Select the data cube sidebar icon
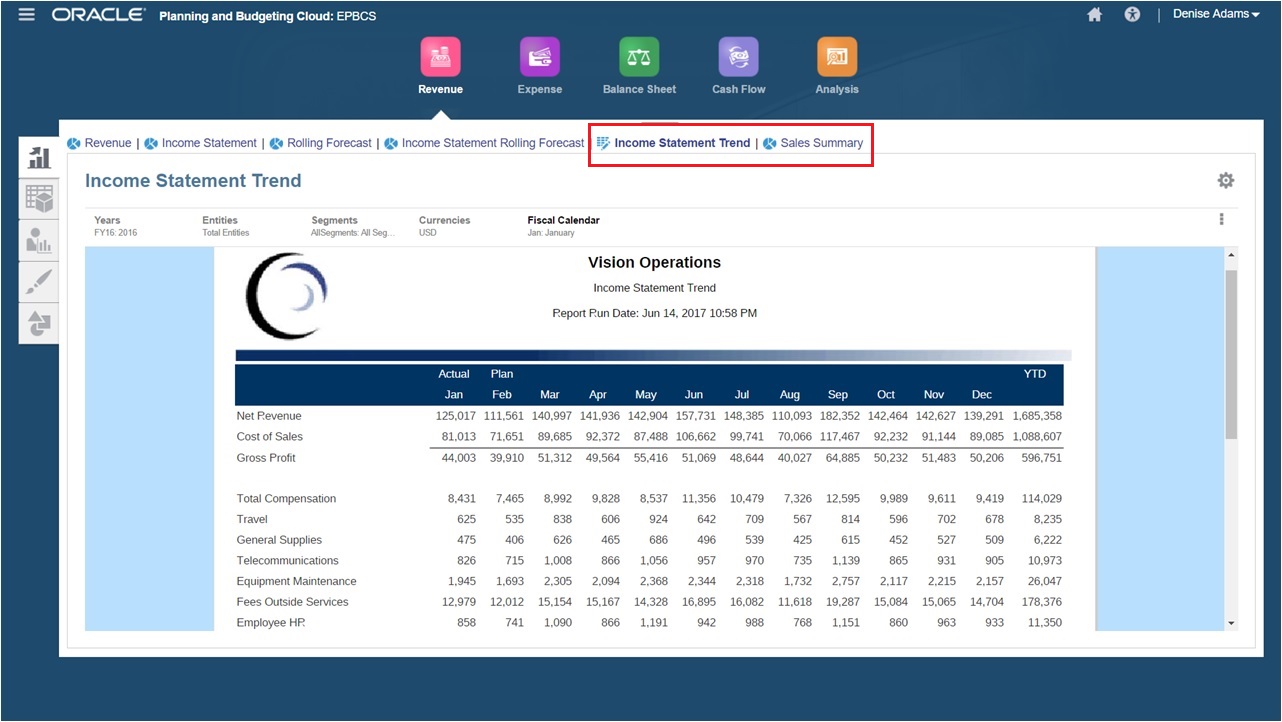Viewport: 1282px width, 722px height. 39,199
